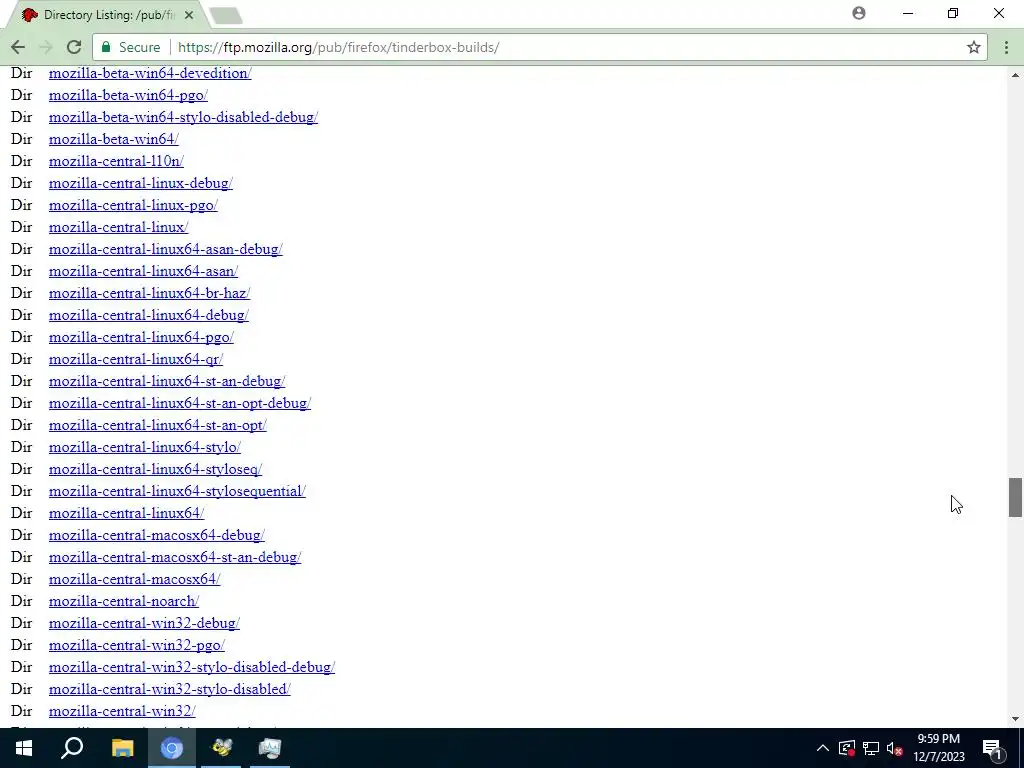1024x768 pixels.
Task: Open taskbar search magnifier
Action: (72, 748)
